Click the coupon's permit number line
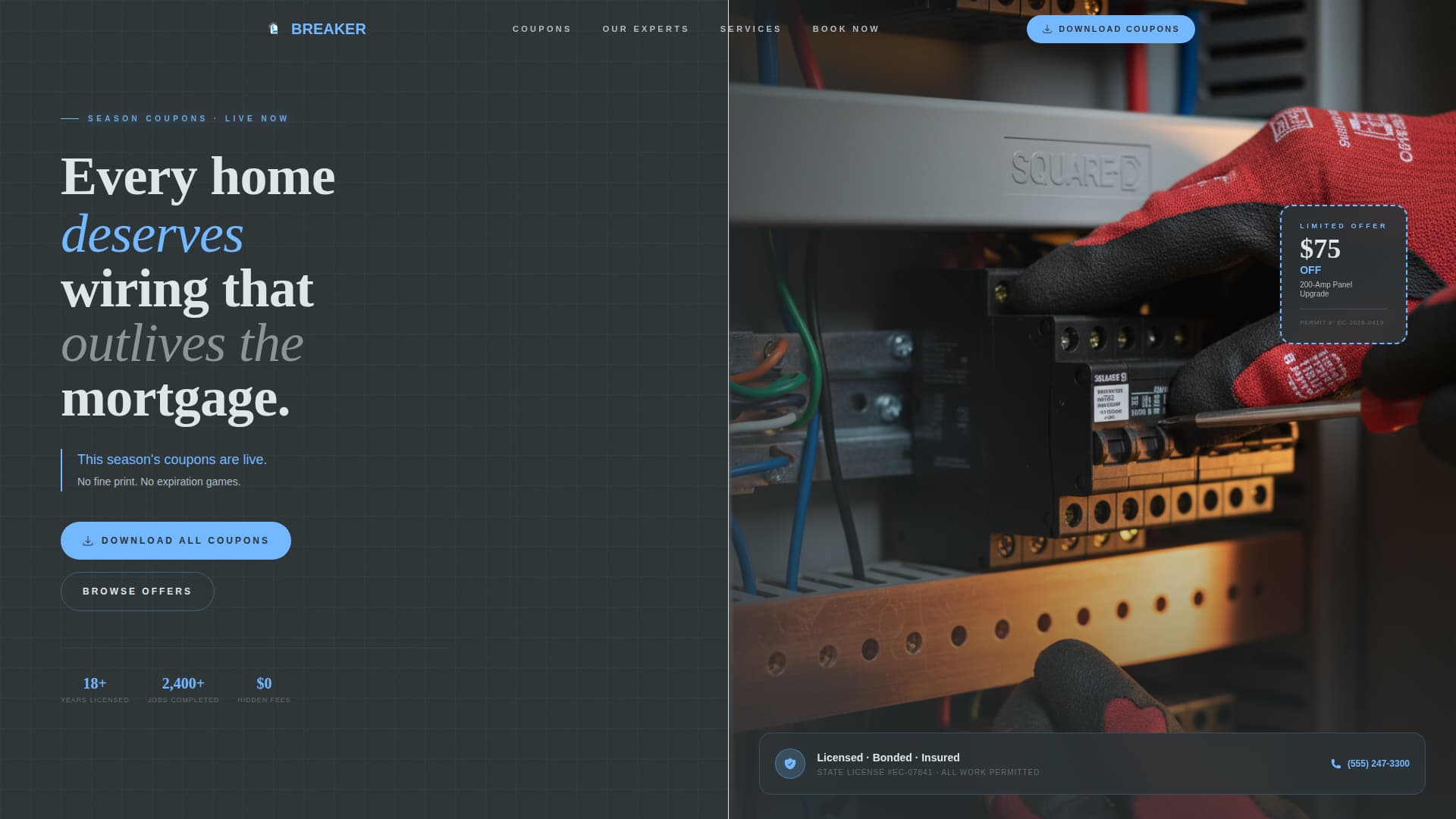 pos(1341,322)
